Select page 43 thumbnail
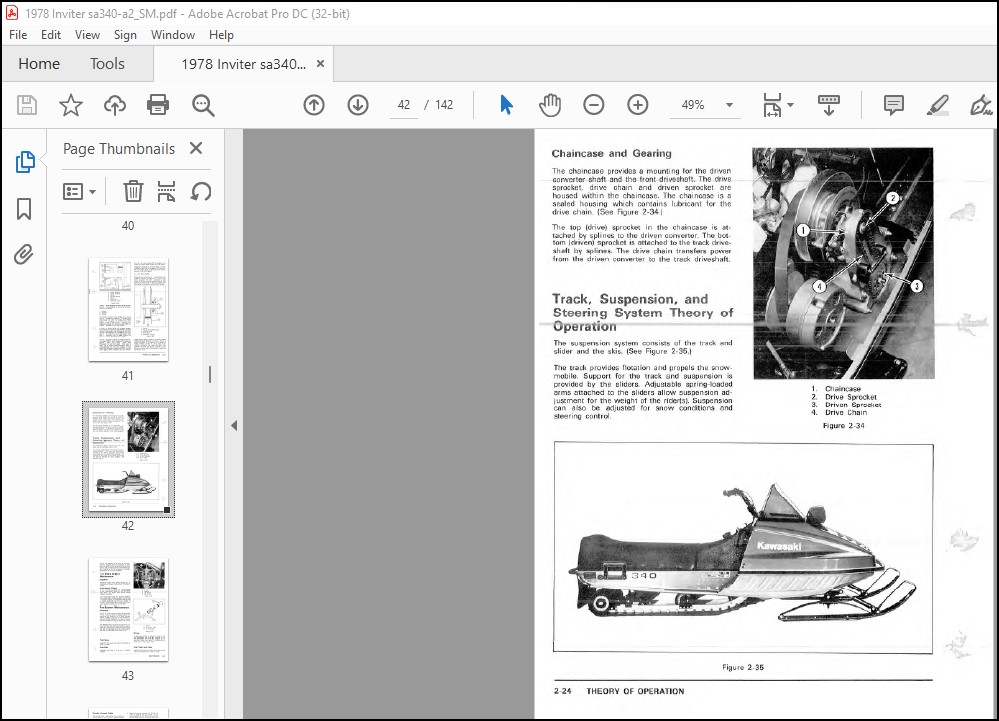999x721 pixels. pyautogui.click(x=128, y=610)
